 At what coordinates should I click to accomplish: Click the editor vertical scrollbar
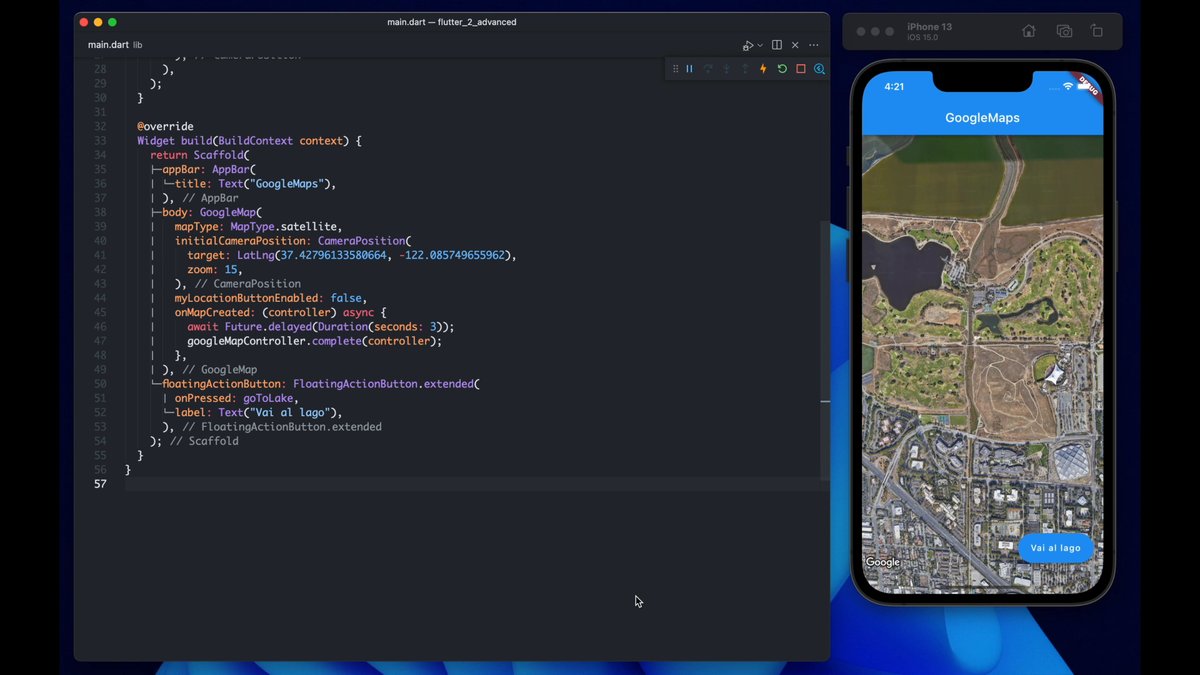825,300
